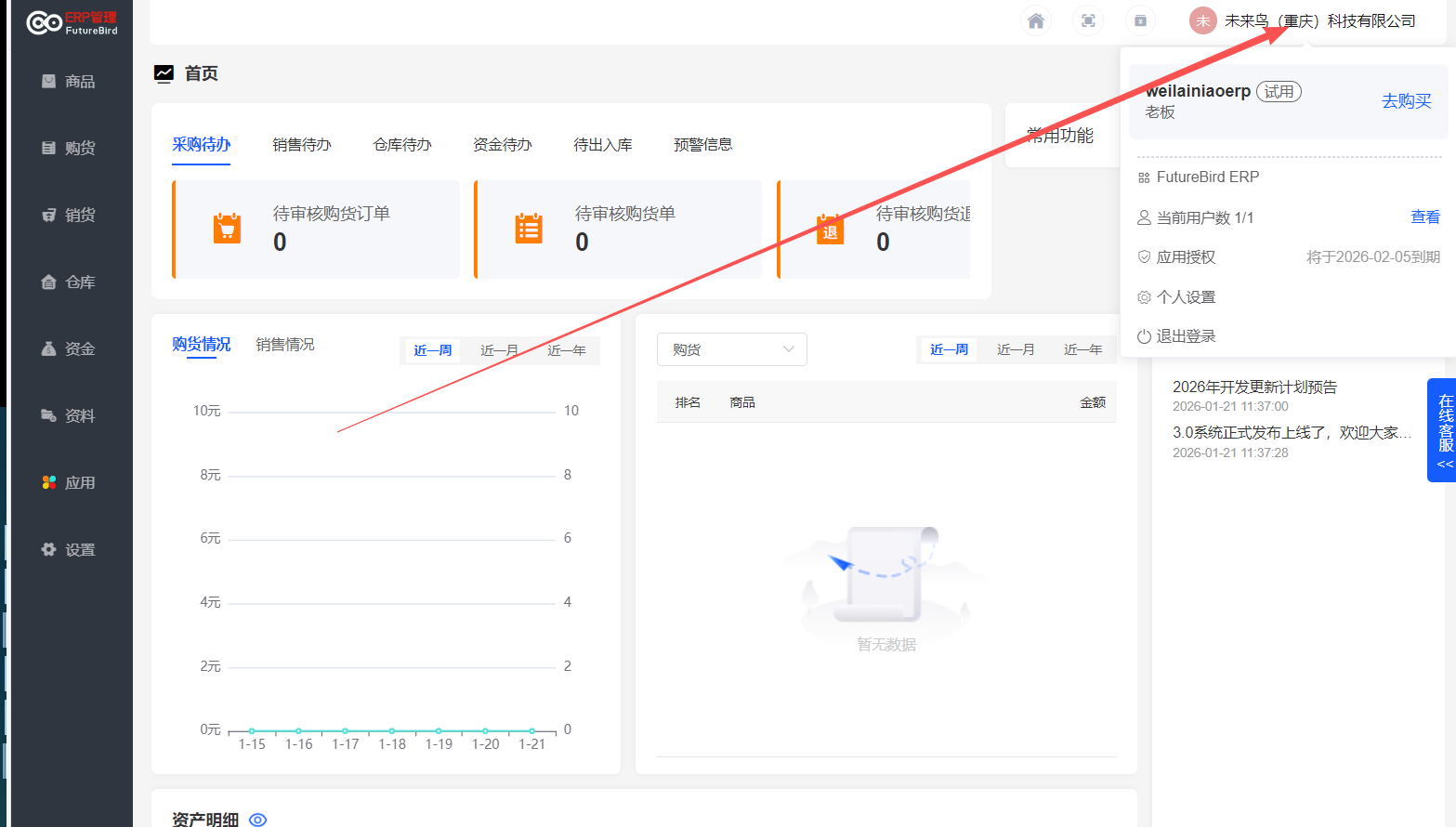Click the 去购买 link

click(1406, 101)
